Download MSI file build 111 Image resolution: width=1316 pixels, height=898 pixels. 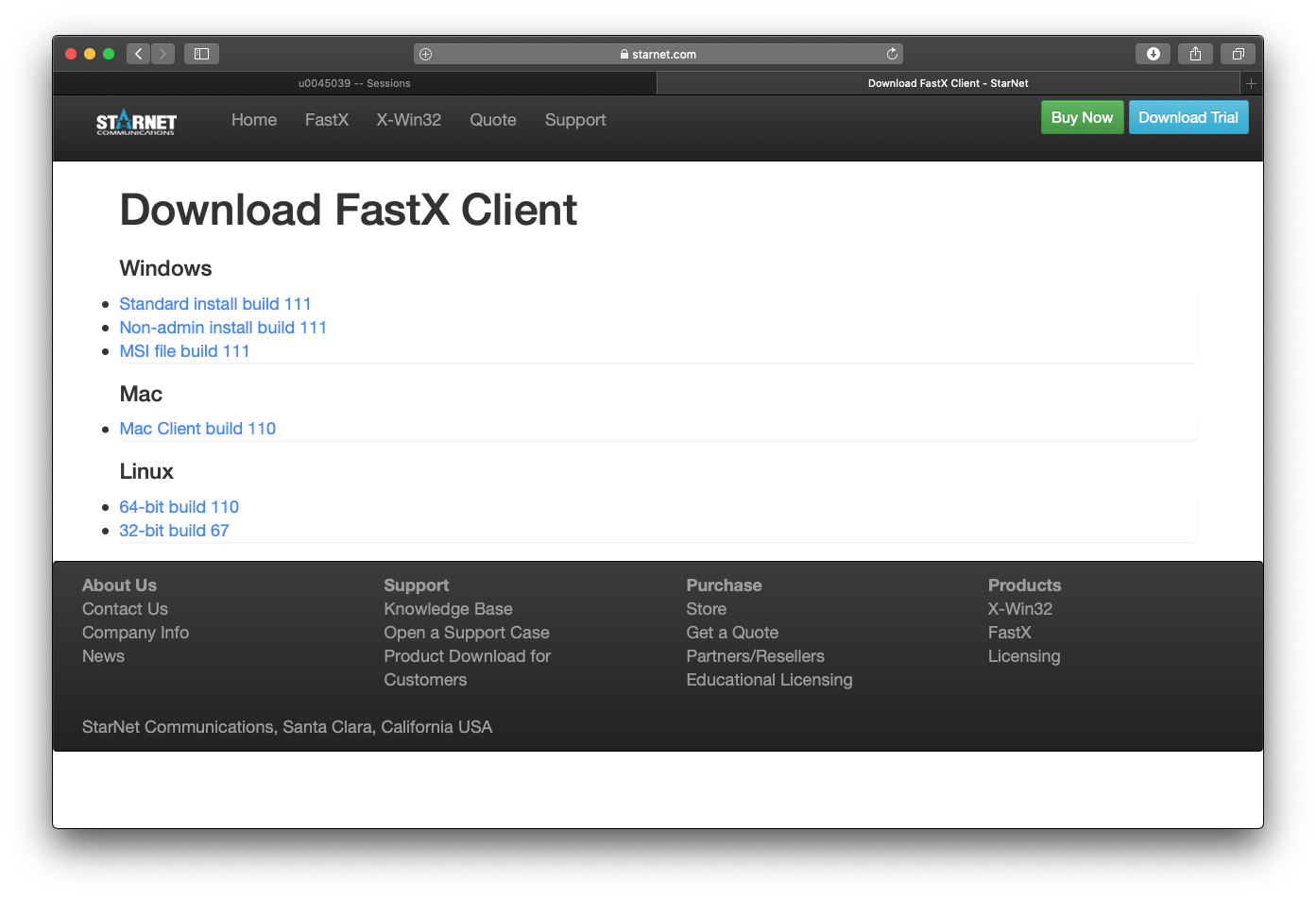[x=184, y=351]
